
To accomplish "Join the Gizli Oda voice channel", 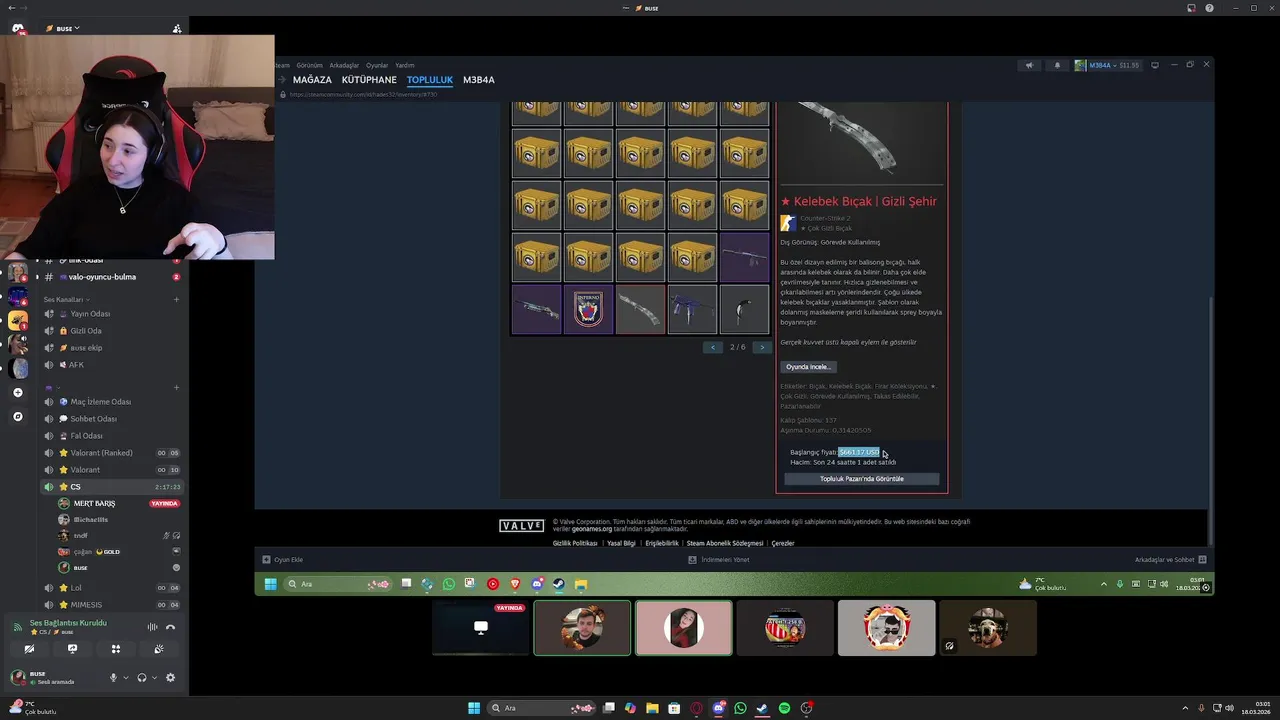I will [x=112, y=331].
